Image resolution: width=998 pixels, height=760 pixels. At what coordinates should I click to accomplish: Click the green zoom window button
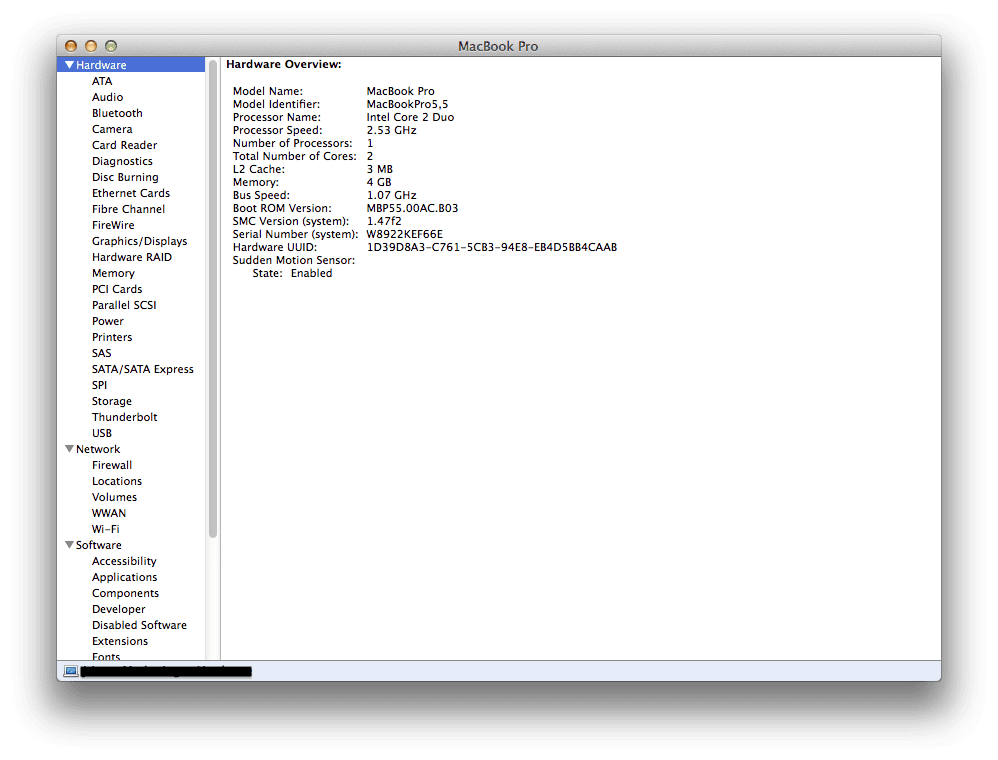click(x=111, y=46)
